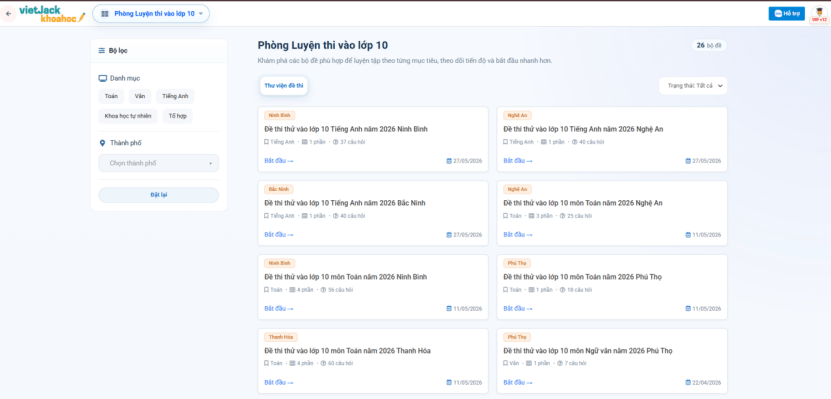Viewport: 831px width, 399px height.
Task: Open the Trạng thái: Tất cả dropdown
Action: [x=693, y=86]
